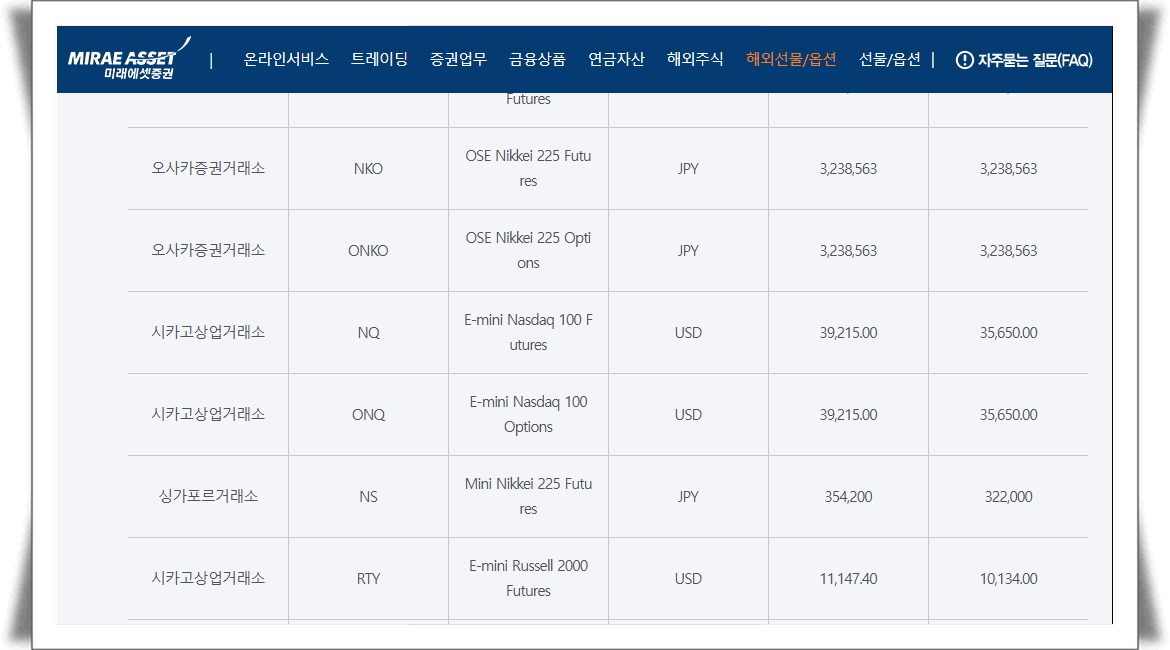Click the NKO product code cell
This screenshot has height=650, width=1170.
[368, 169]
